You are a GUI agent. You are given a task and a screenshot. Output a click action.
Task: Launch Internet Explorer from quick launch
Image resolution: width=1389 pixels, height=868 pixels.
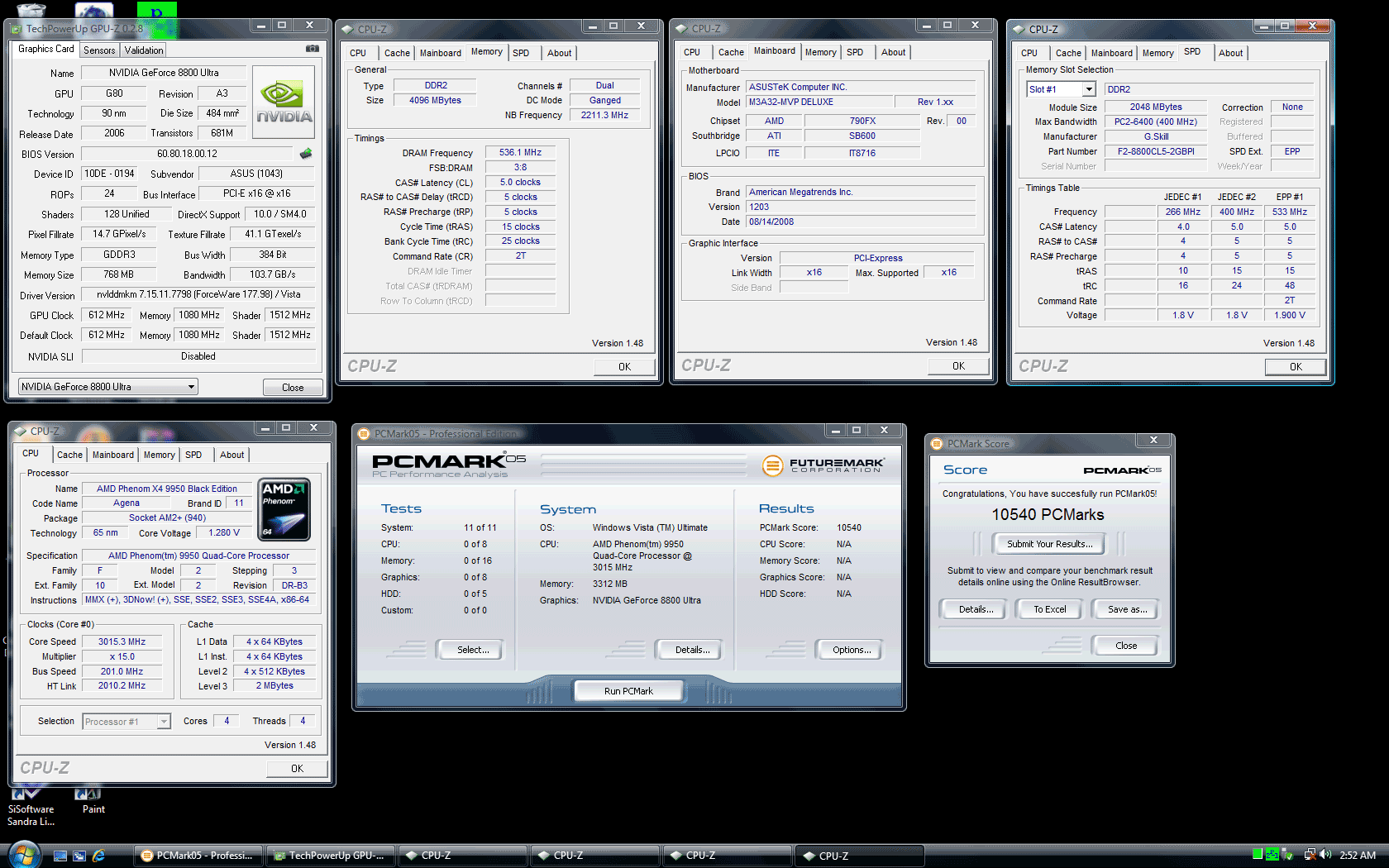coord(98,856)
